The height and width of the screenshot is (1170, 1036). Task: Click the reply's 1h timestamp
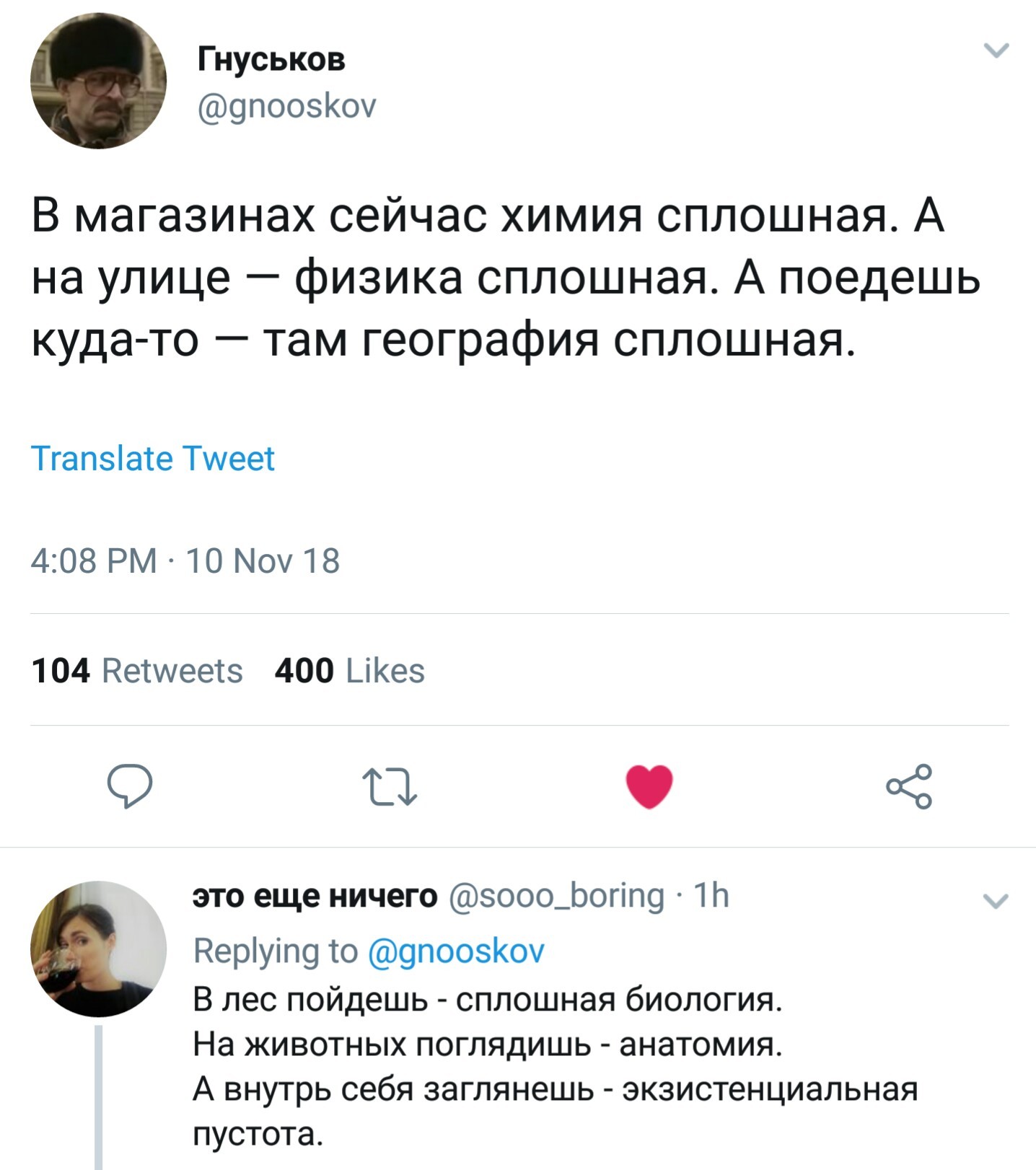711,896
